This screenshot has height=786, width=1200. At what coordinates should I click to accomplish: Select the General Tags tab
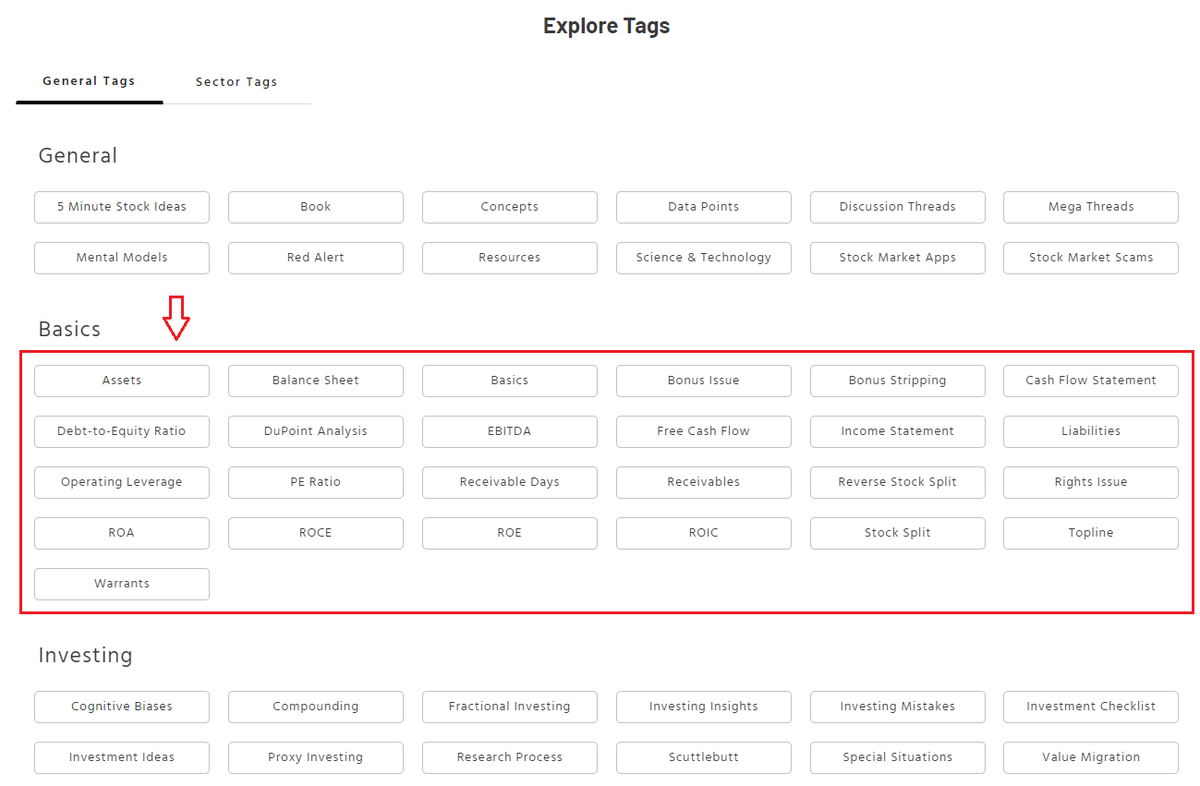(88, 81)
